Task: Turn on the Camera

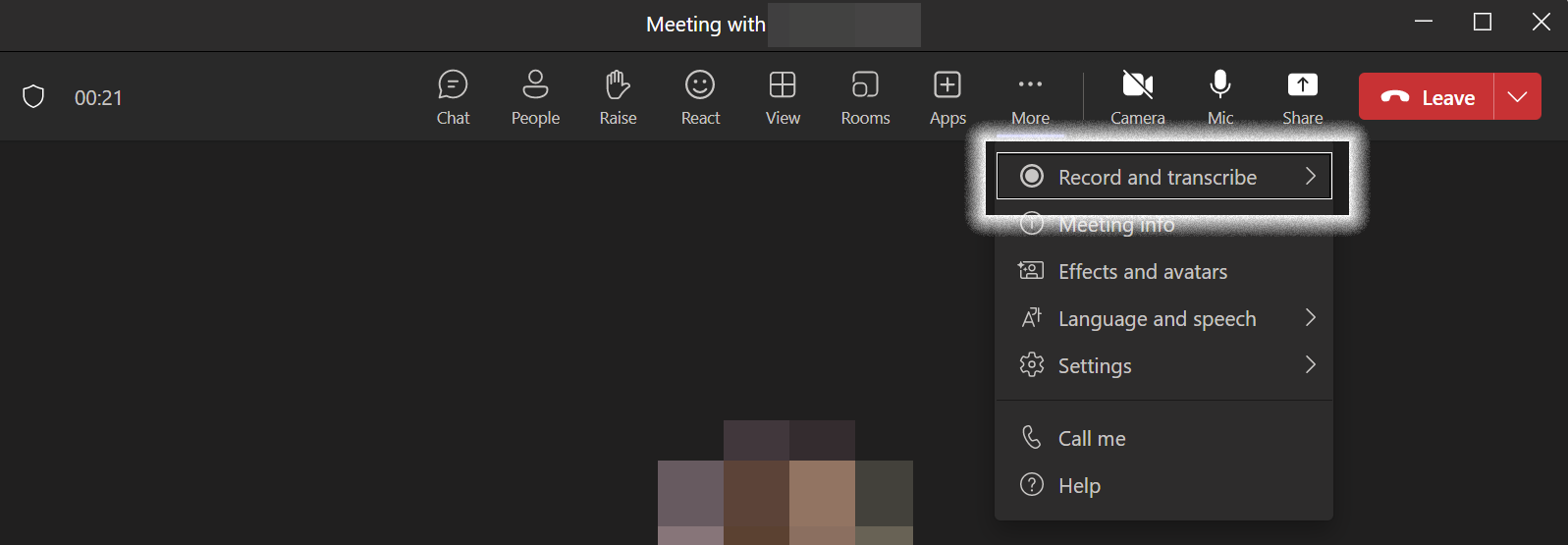Action: click(x=1137, y=97)
